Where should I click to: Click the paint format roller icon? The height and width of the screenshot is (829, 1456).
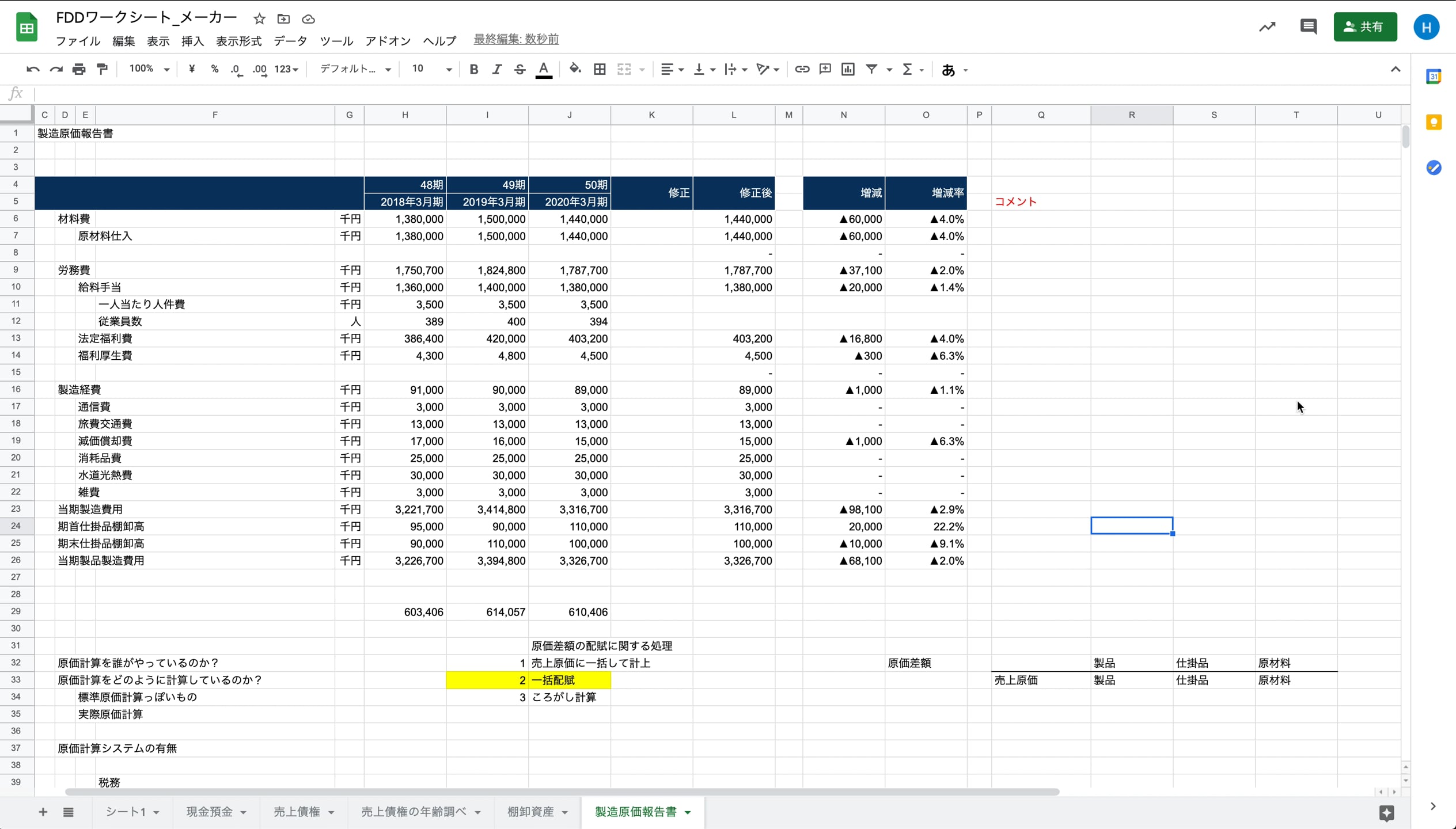tap(103, 69)
